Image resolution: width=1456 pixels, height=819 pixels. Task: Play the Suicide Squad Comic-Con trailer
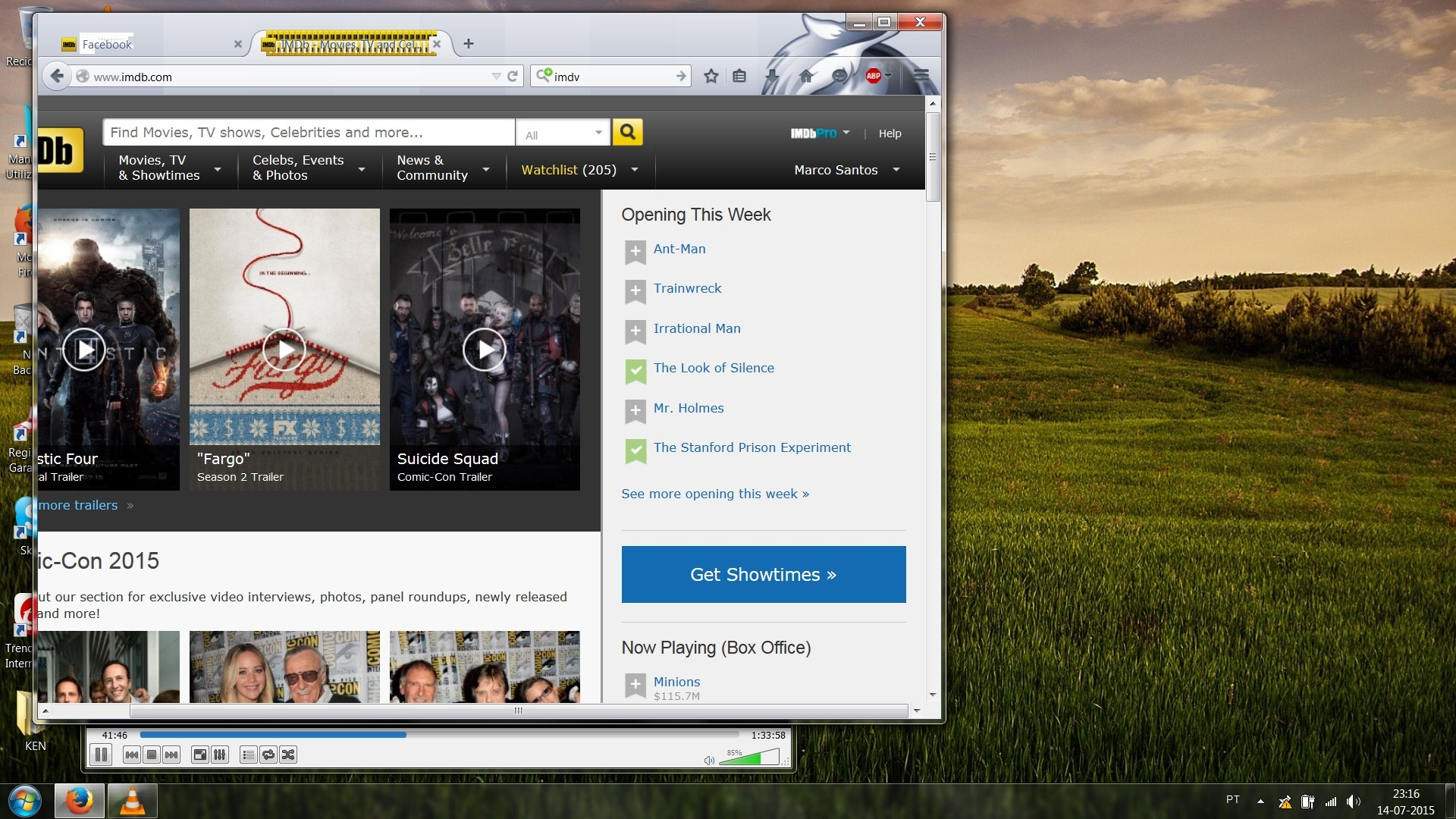pos(484,350)
